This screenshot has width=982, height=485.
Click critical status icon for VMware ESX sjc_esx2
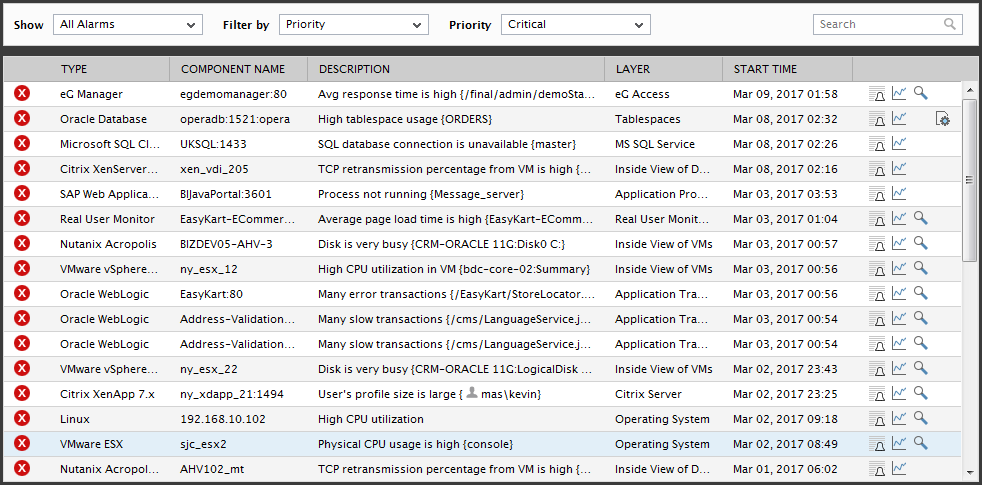pos(22,444)
